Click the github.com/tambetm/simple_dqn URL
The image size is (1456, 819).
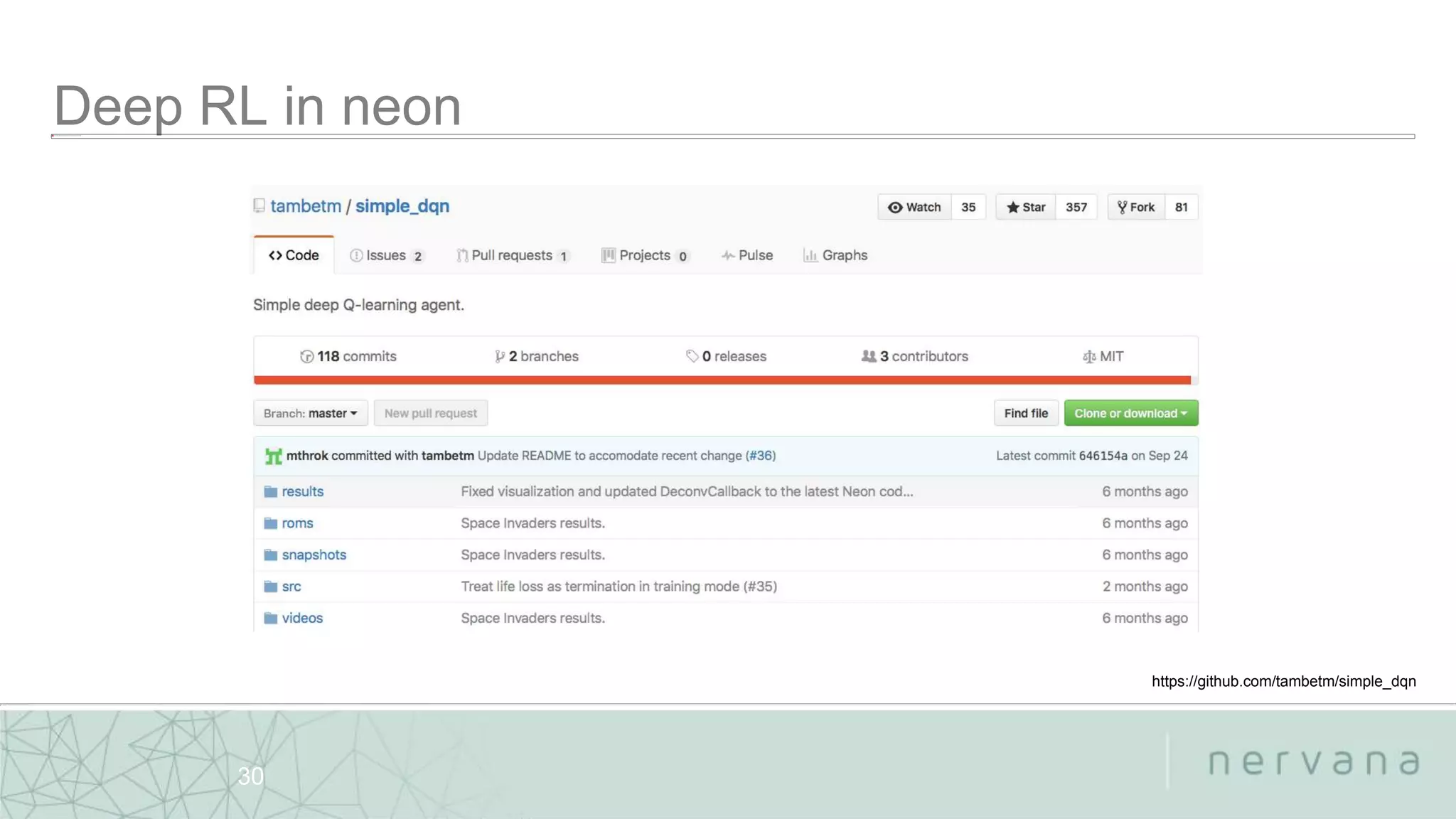pyautogui.click(x=1284, y=681)
